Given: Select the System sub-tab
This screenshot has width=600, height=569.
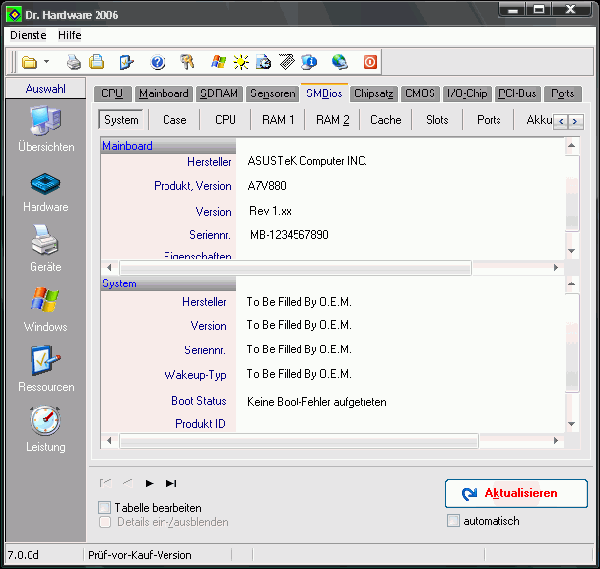Looking at the screenshot, I should coord(121,120).
